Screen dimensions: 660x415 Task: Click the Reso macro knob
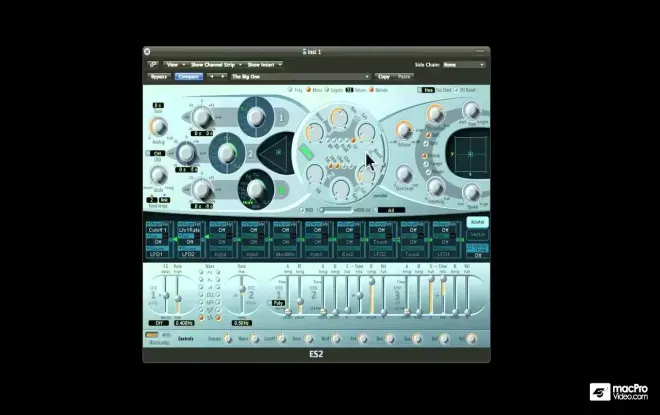click(x=309, y=338)
